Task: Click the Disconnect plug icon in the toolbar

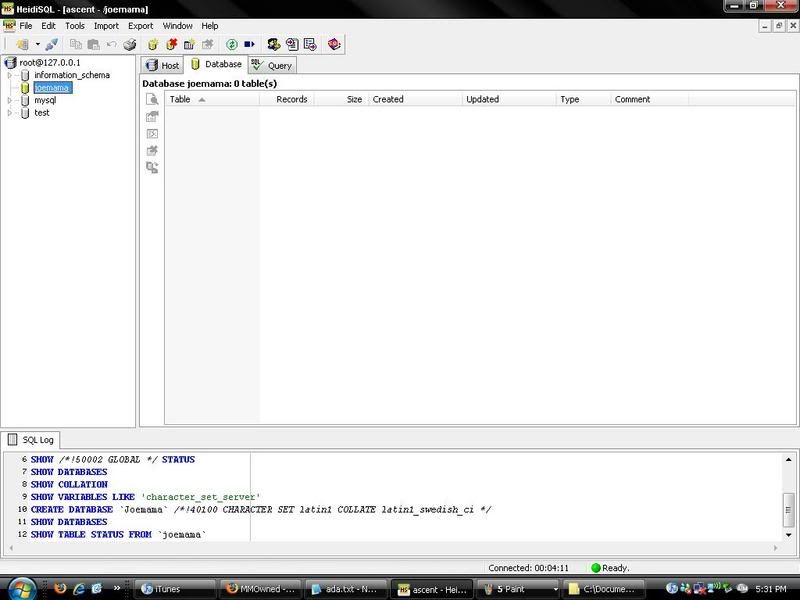Action: click(x=52, y=45)
